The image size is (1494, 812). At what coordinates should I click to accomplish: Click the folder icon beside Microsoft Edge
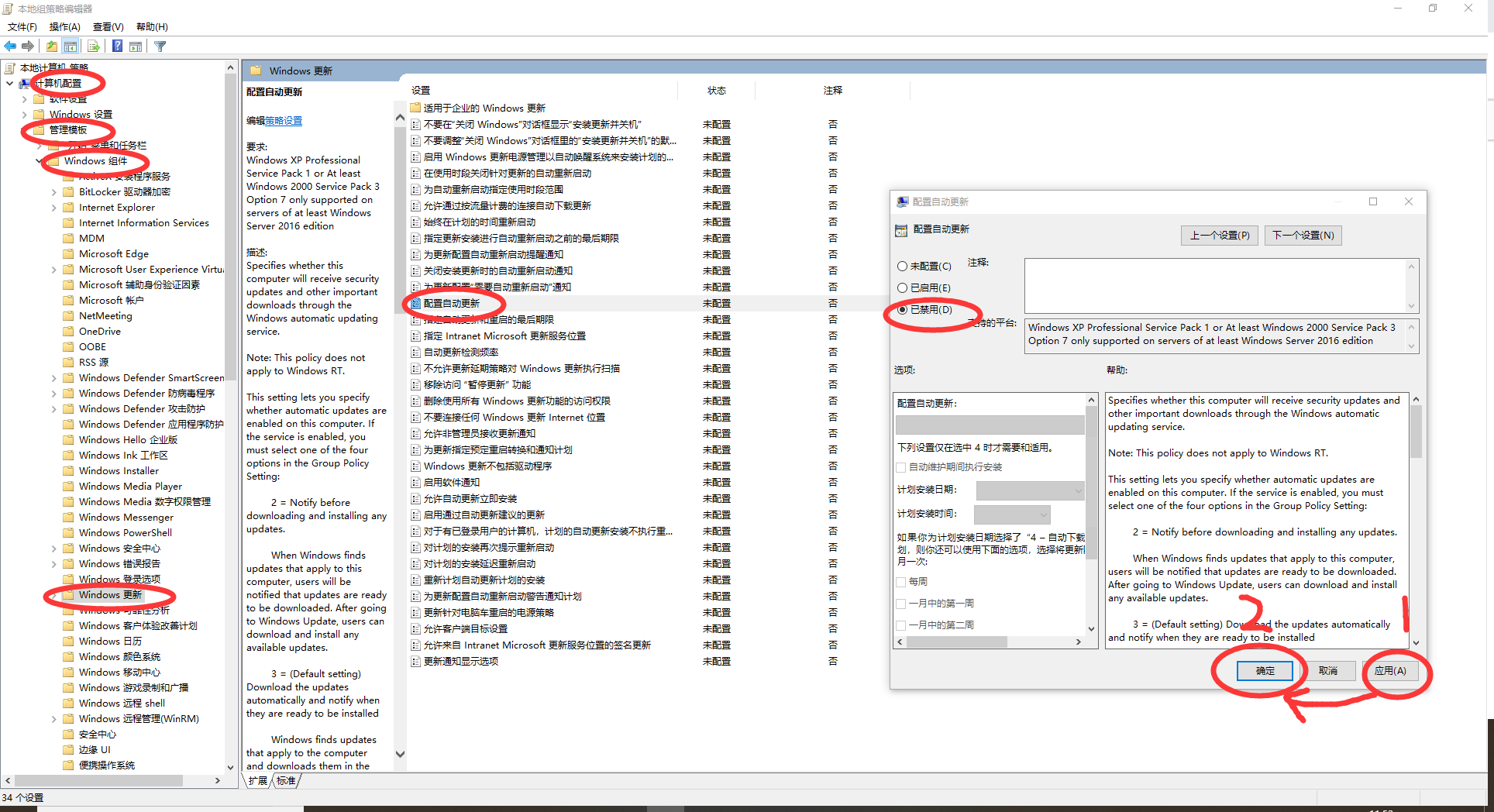(68, 253)
